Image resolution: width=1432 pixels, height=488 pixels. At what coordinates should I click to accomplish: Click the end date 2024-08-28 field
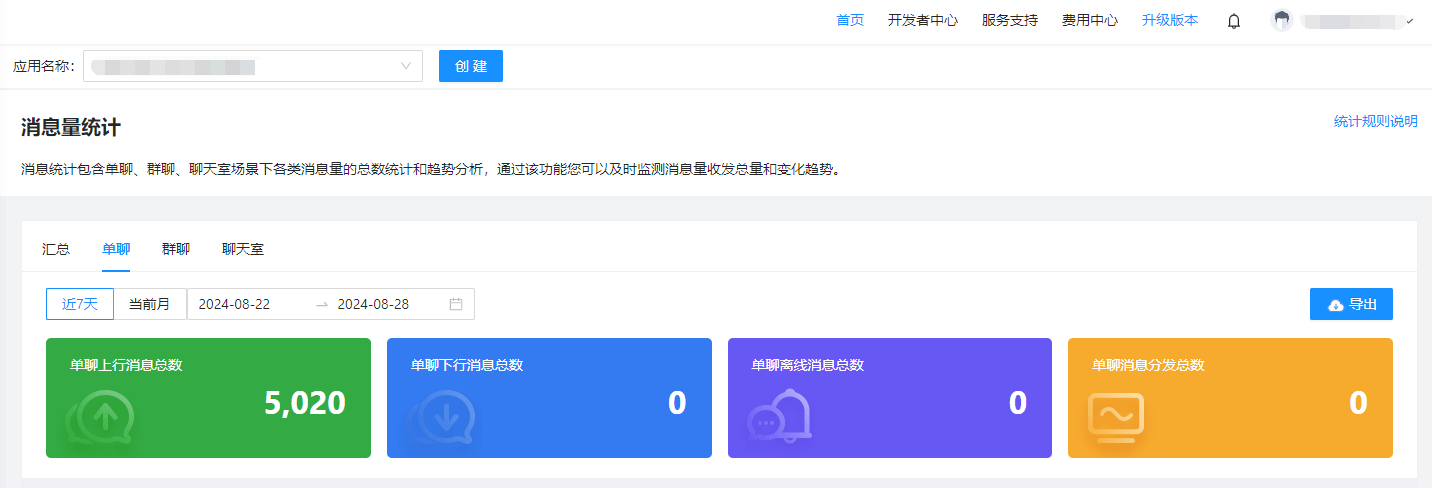[x=373, y=304]
